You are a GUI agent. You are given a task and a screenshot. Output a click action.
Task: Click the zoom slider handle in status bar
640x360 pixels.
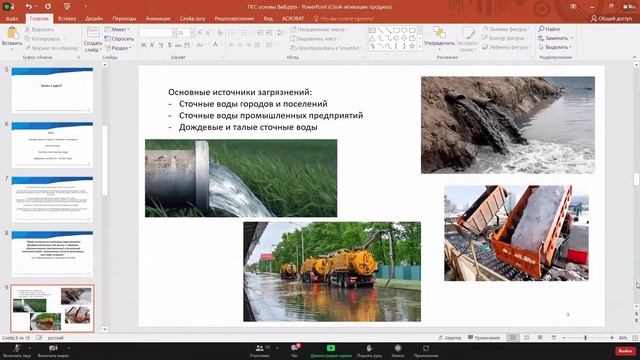pos(585,338)
